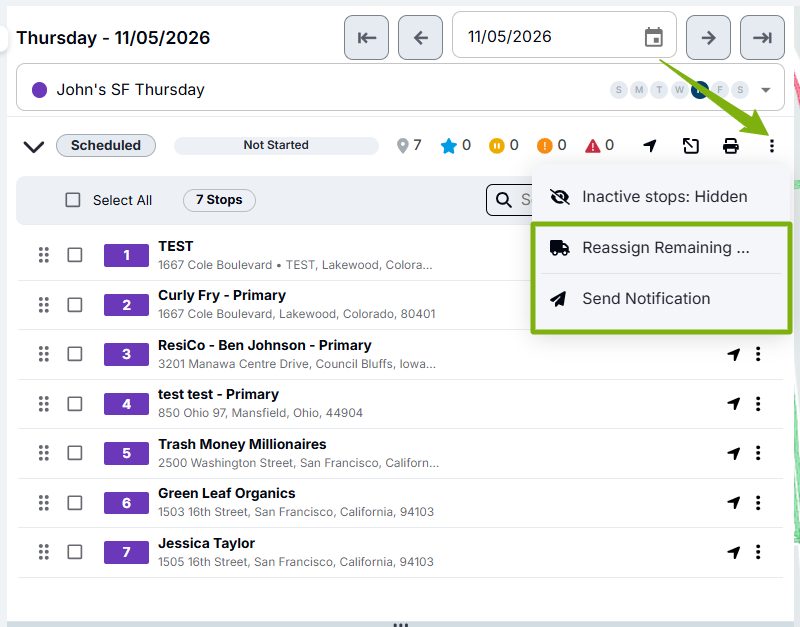The height and width of the screenshot is (627, 800).
Task: Tick the checkbox for Curly Fry stop
Action: [75, 305]
